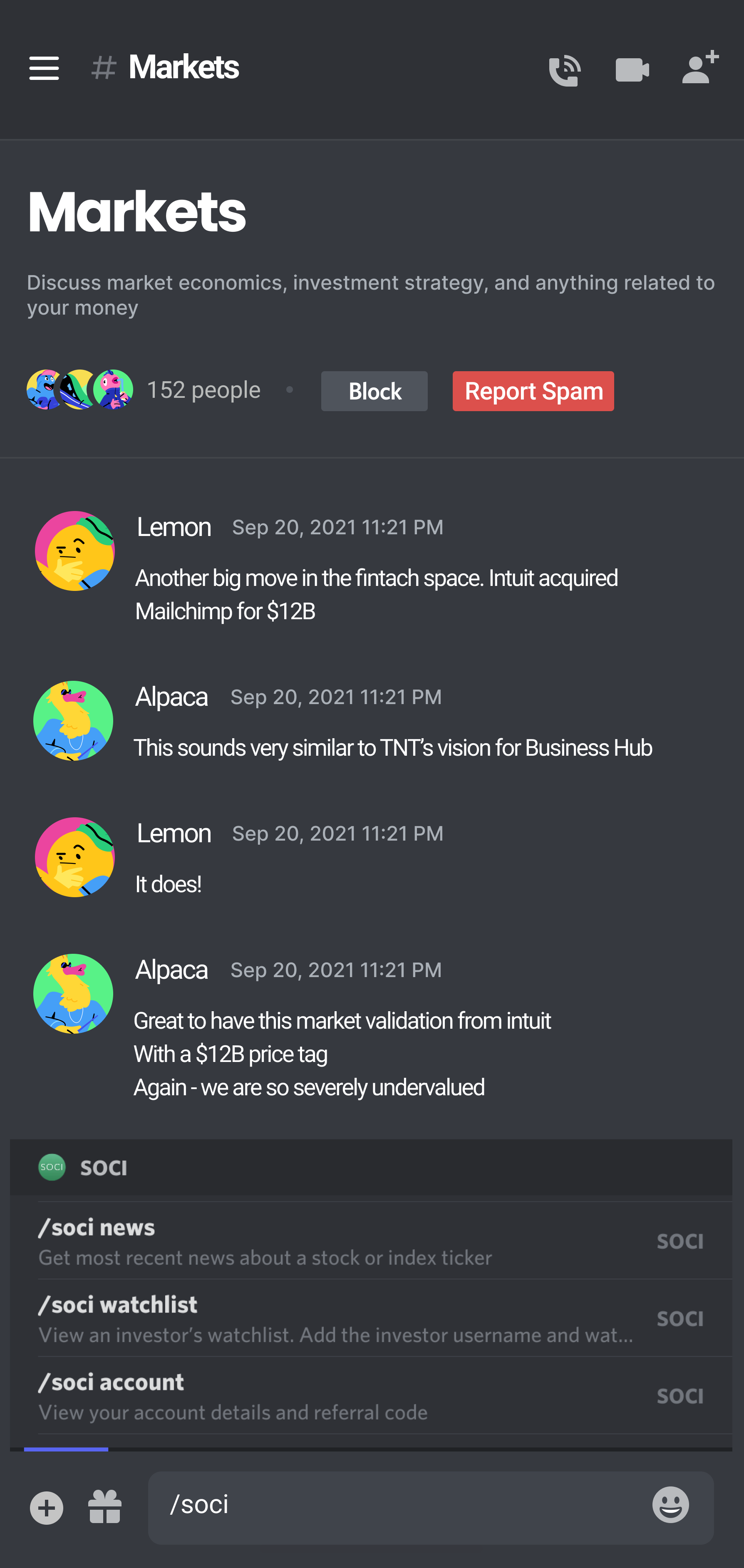The height and width of the screenshot is (1568, 744).
Task: Open the emoji picker
Action: point(670,1505)
